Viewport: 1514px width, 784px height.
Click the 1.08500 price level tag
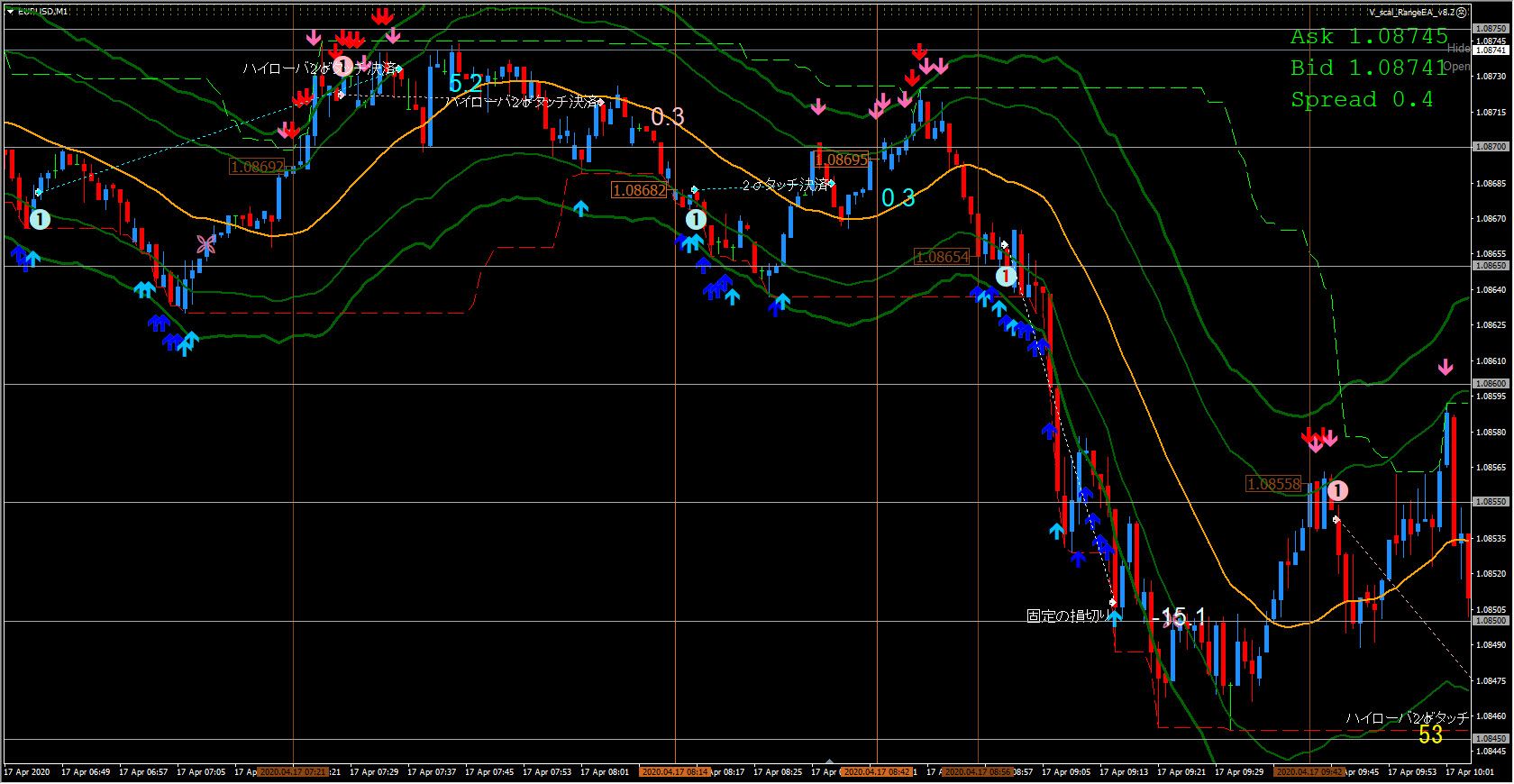(1491, 621)
